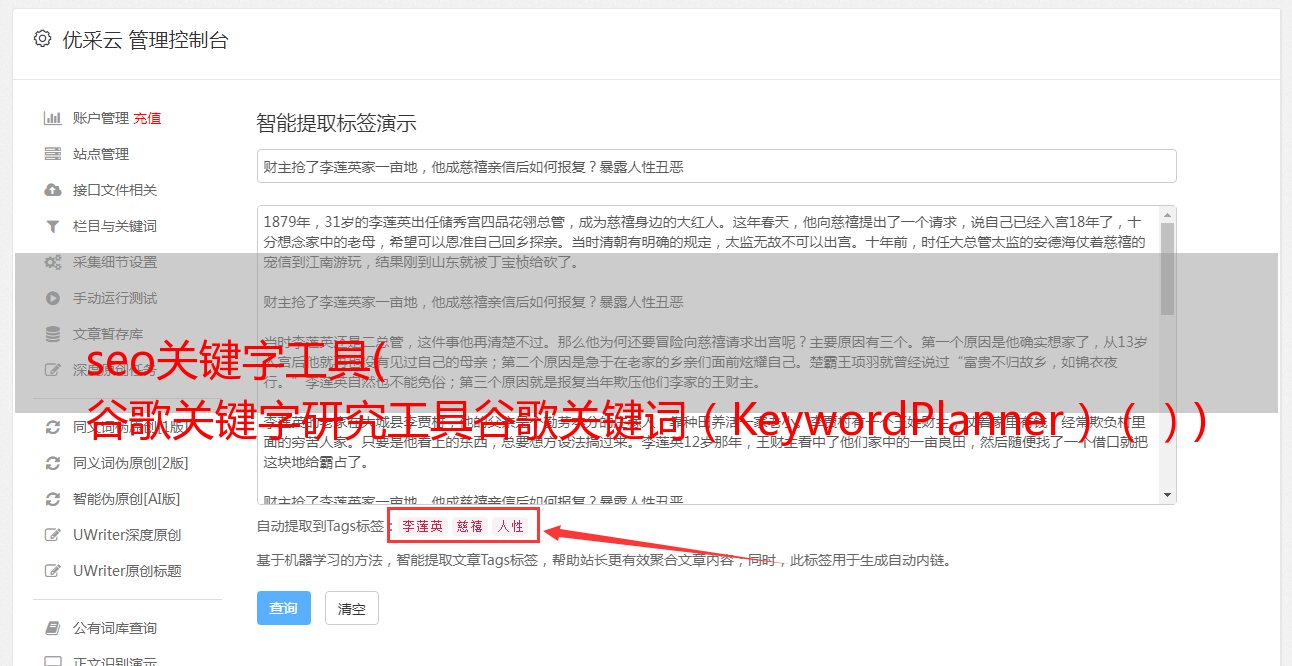The height and width of the screenshot is (666, 1292).
Task: Focus the article title input field
Action: tap(716, 166)
